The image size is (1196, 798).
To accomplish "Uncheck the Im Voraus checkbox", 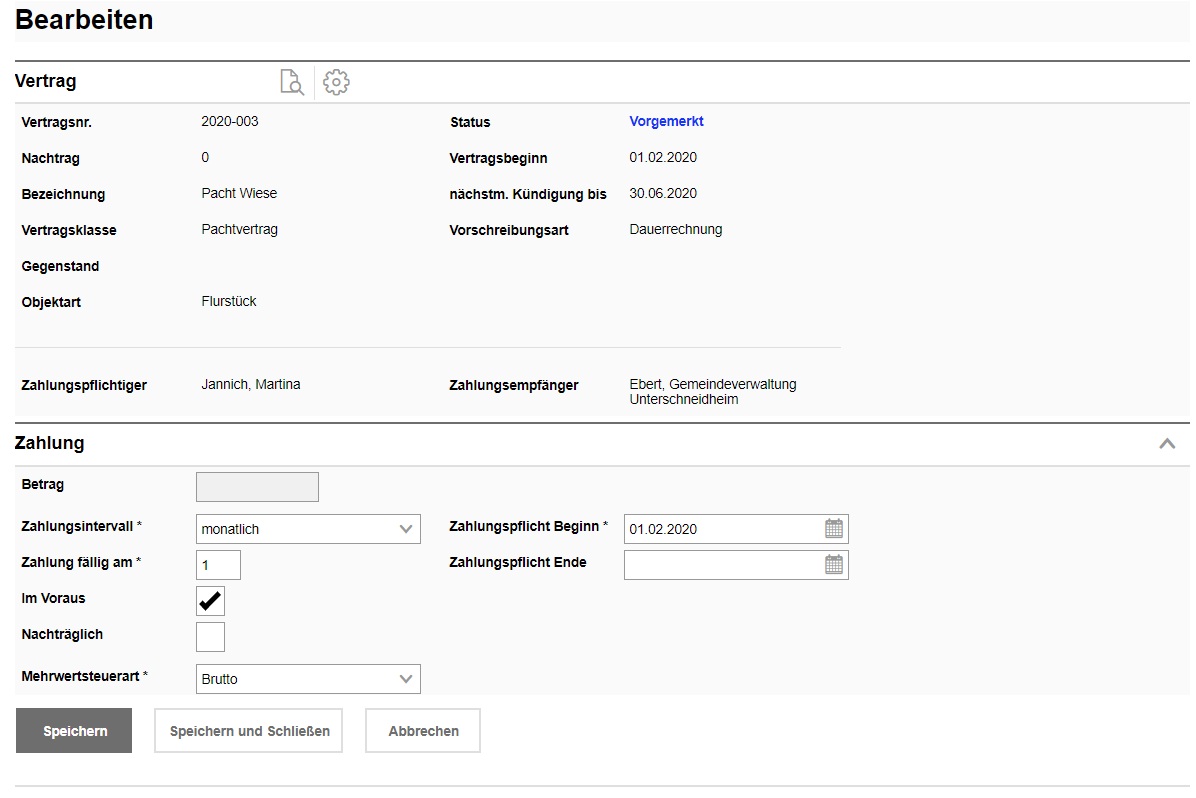I will click(210, 601).
